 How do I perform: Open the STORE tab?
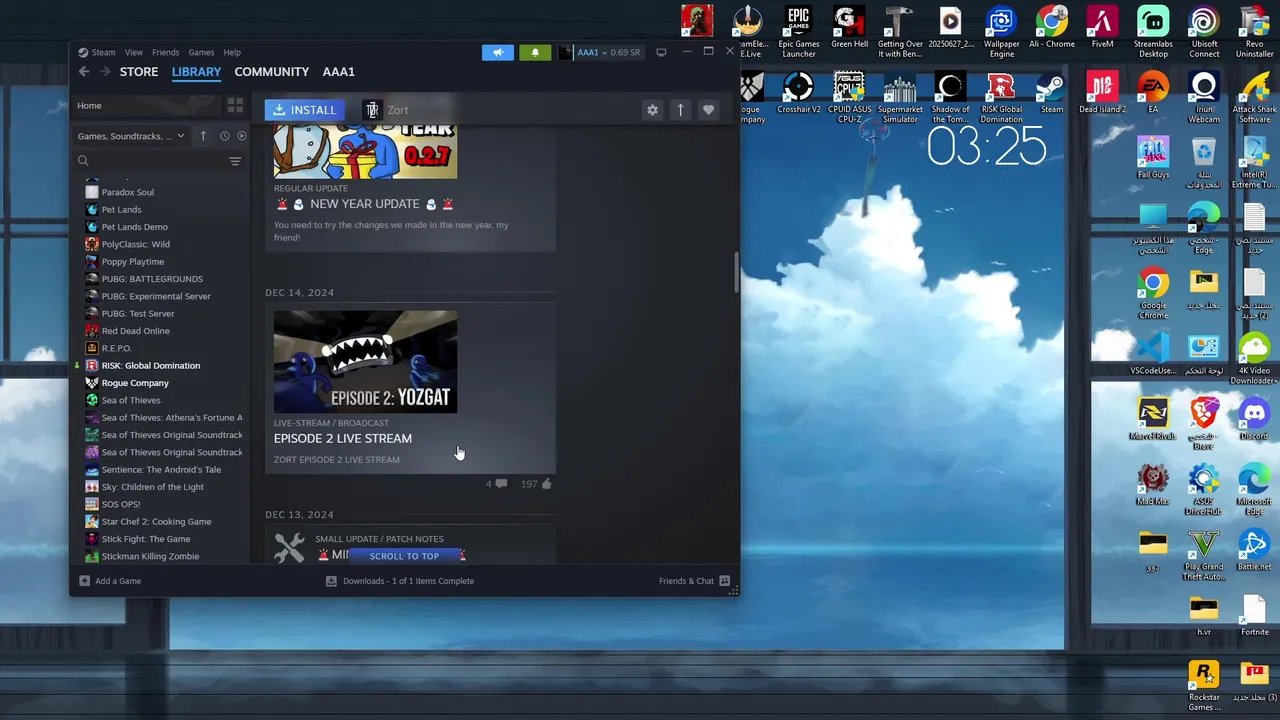(139, 72)
